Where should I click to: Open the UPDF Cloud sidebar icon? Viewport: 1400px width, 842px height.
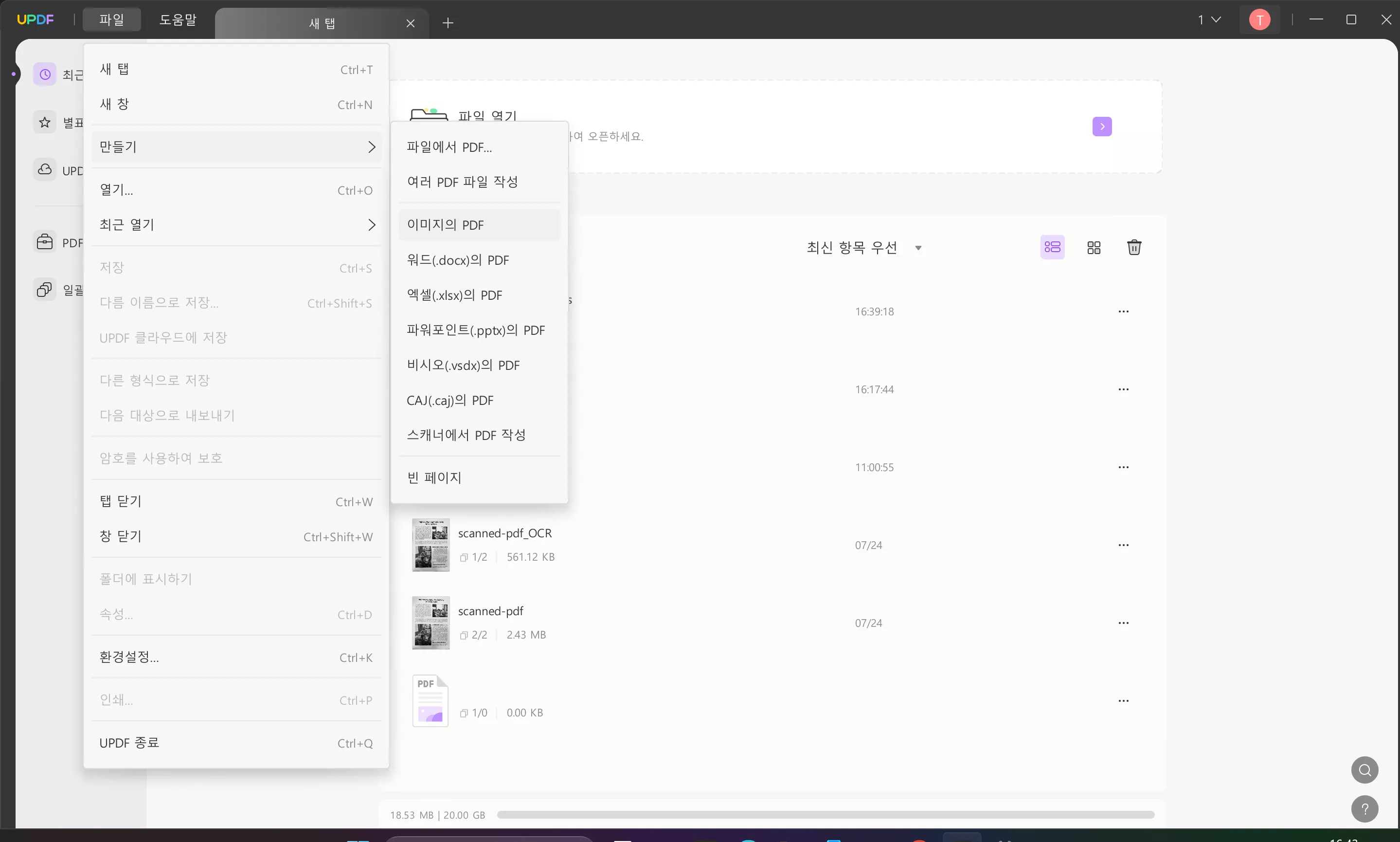coord(45,170)
